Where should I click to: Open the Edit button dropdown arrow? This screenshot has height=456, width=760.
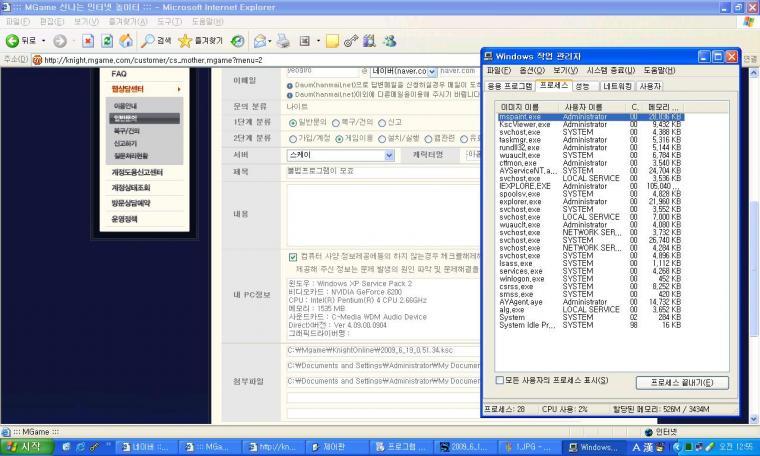click(318, 41)
